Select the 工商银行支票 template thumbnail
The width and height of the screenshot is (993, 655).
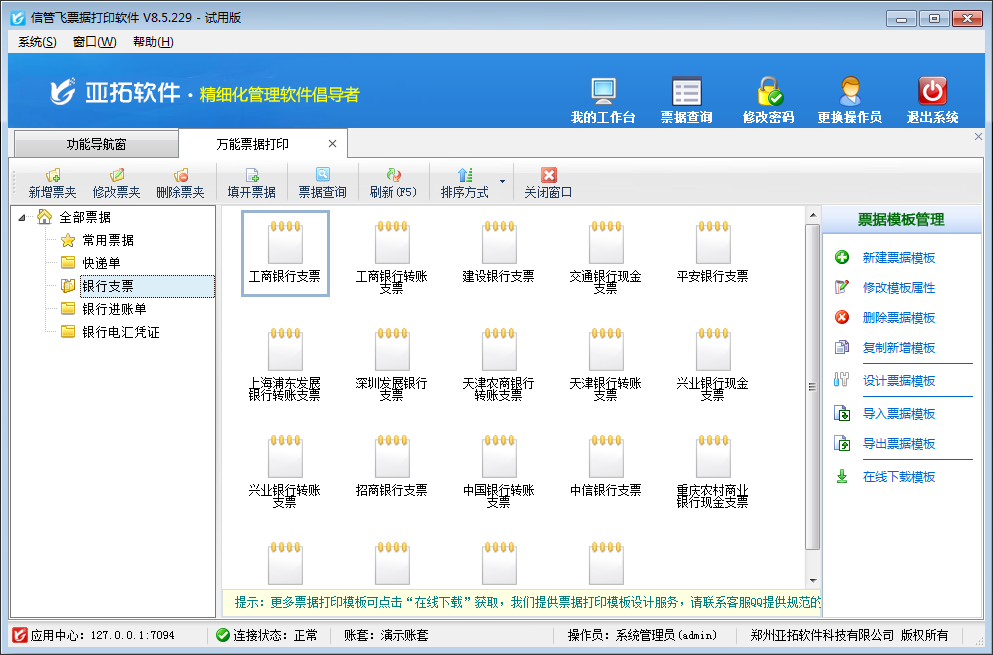pos(285,254)
